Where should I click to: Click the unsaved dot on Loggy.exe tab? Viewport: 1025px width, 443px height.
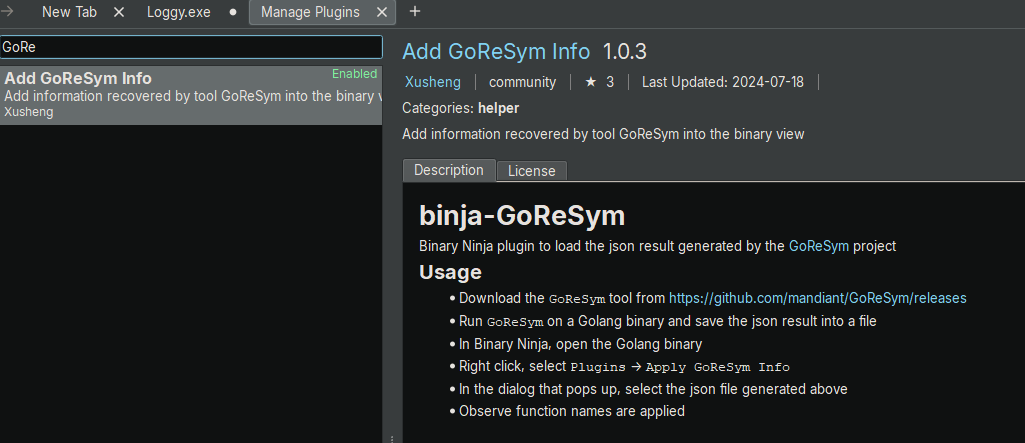point(233,12)
